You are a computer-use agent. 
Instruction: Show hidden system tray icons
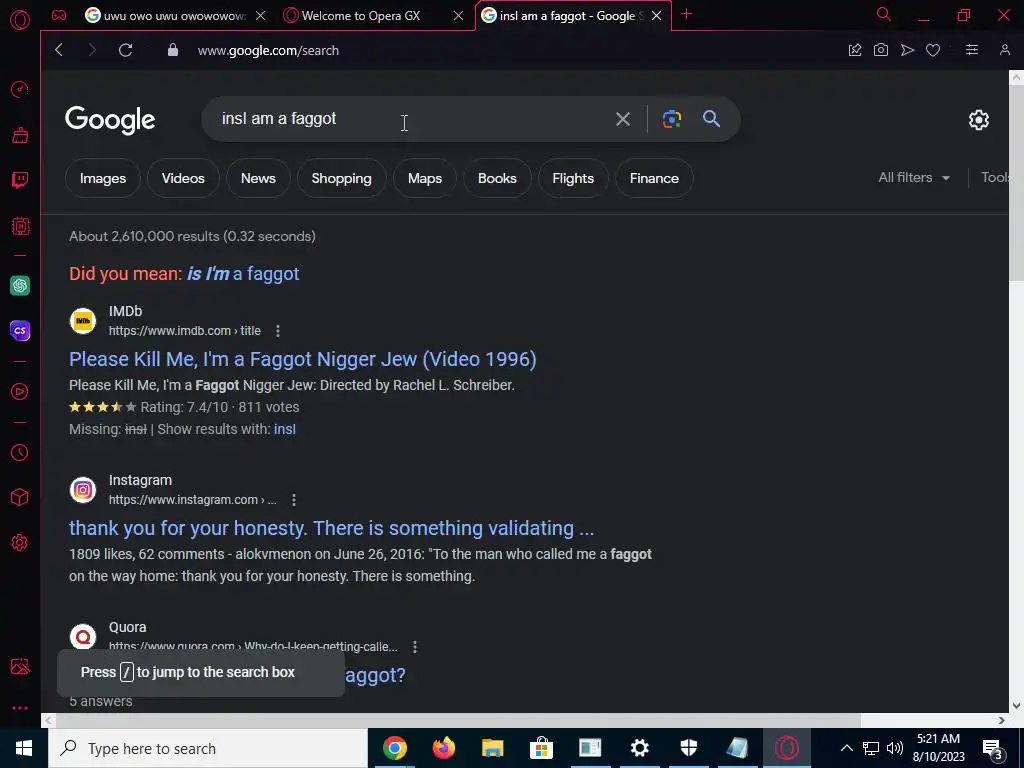846,748
